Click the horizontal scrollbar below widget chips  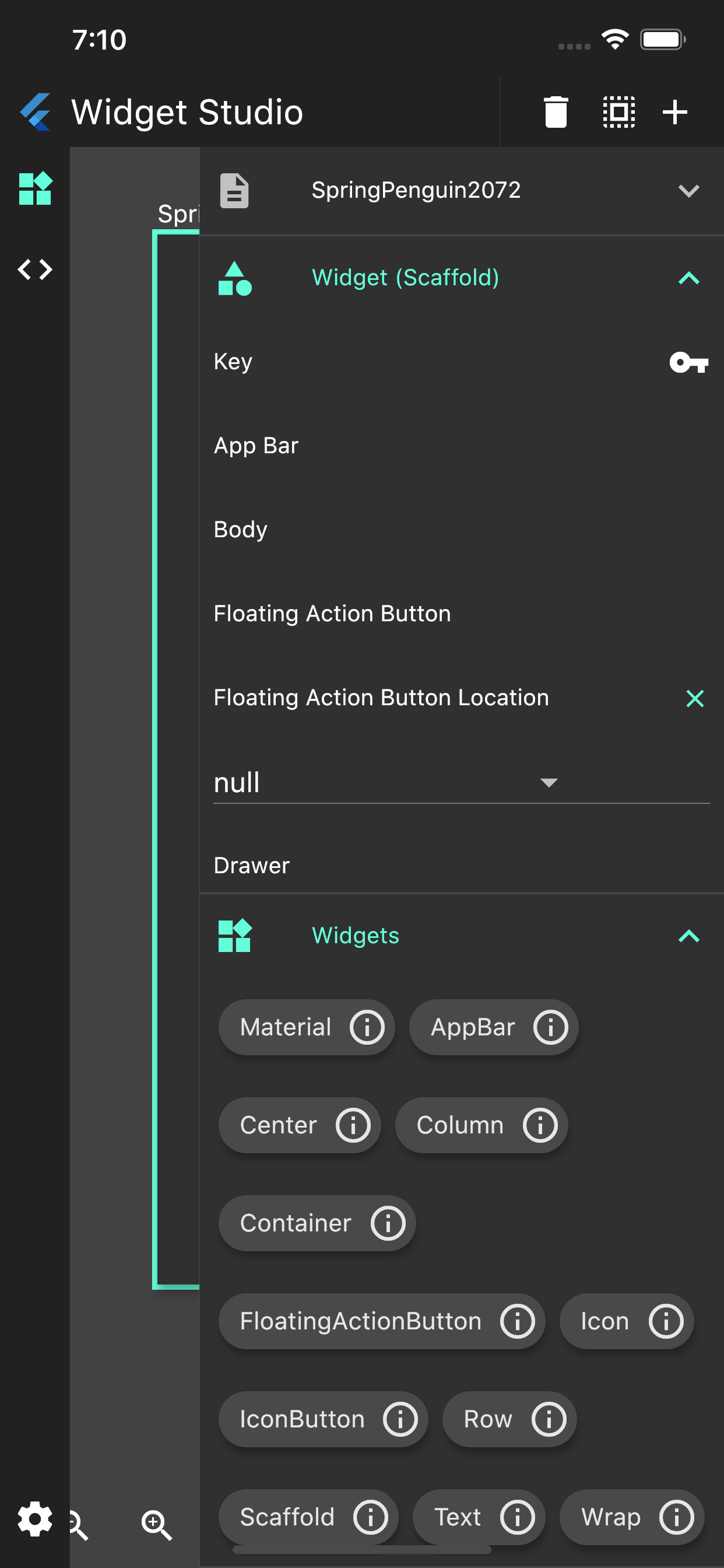pos(361,1549)
